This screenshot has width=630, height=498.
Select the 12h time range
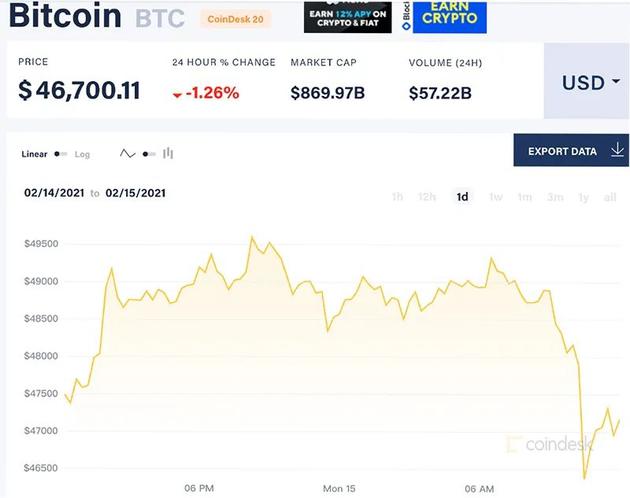pyautogui.click(x=427, y=197)
